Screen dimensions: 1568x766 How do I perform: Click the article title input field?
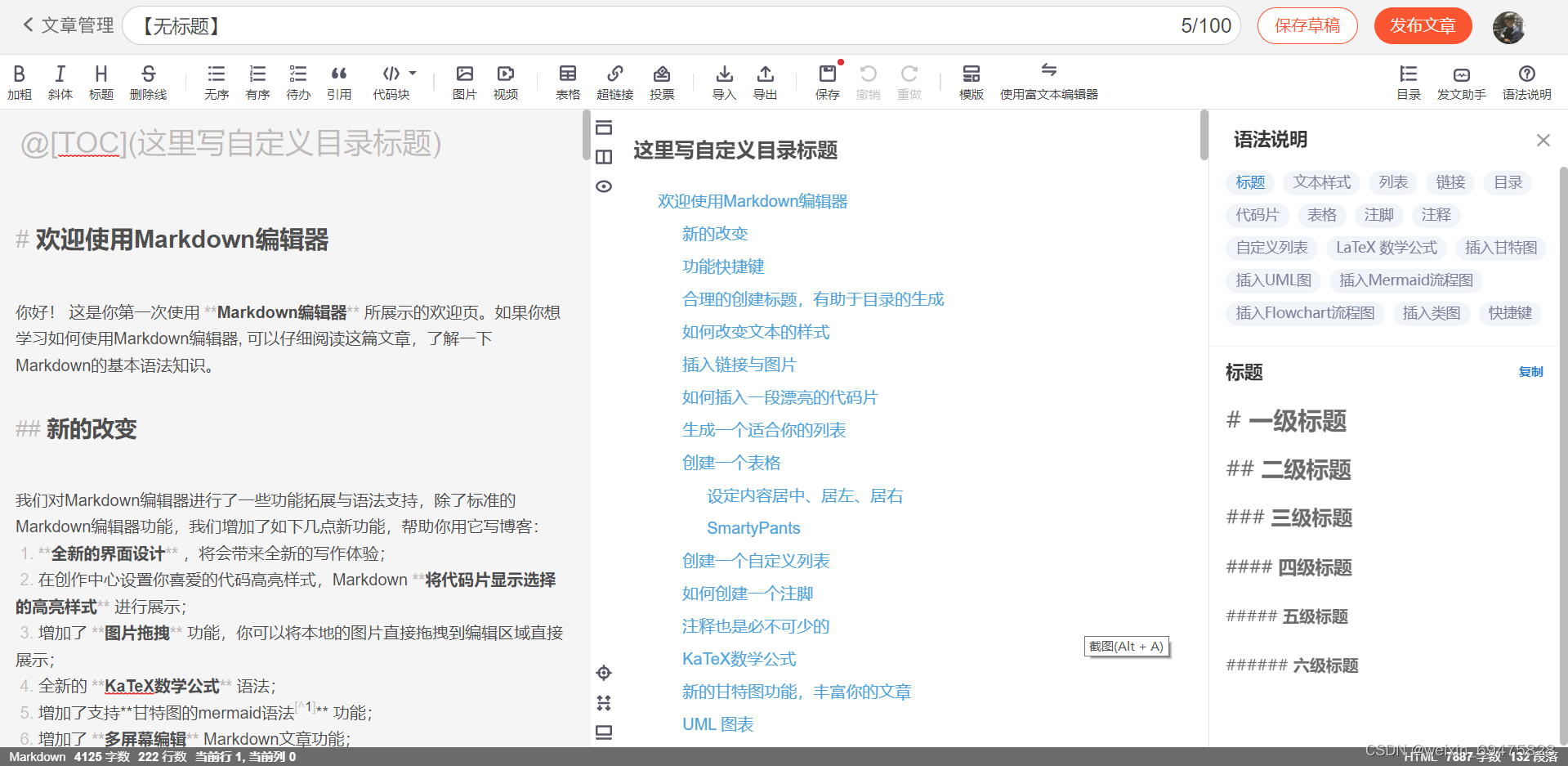pos(681,25)
